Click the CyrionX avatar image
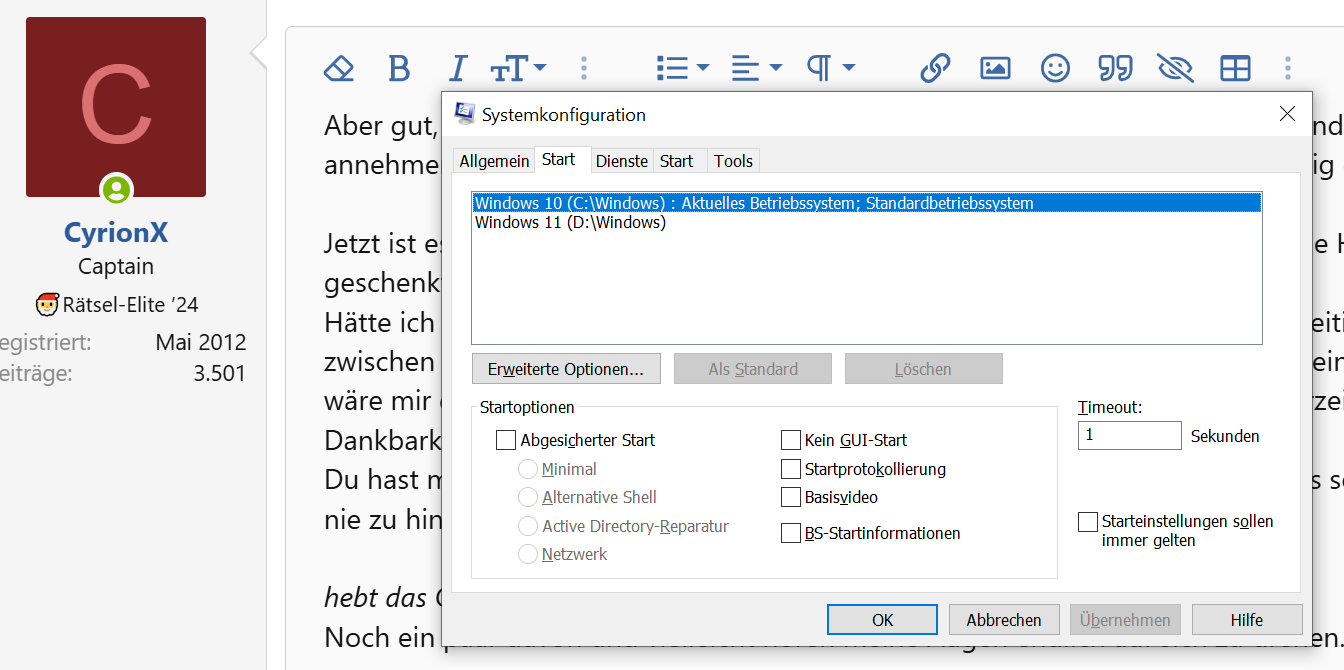 pyautogui.click(x=116, y=107)
